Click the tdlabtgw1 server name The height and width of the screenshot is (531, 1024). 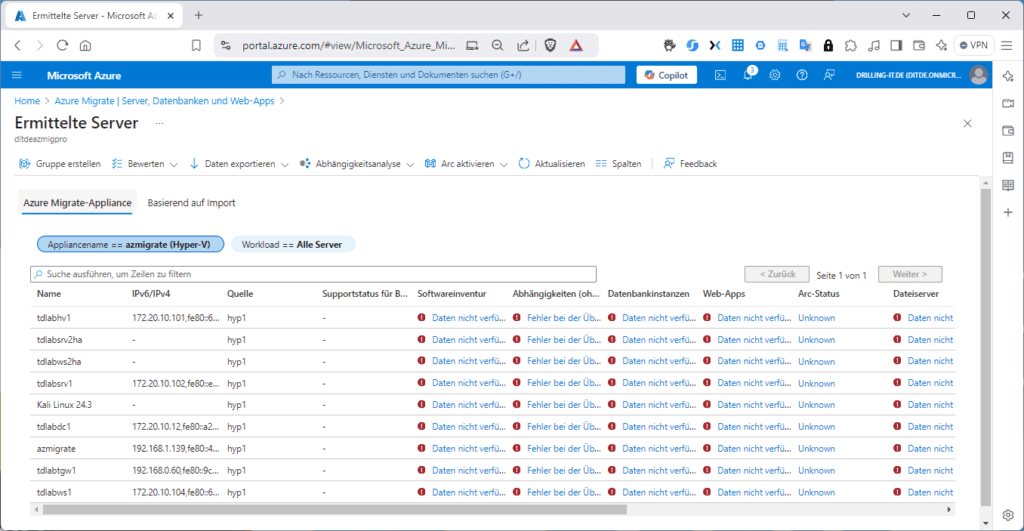(56, 470)
